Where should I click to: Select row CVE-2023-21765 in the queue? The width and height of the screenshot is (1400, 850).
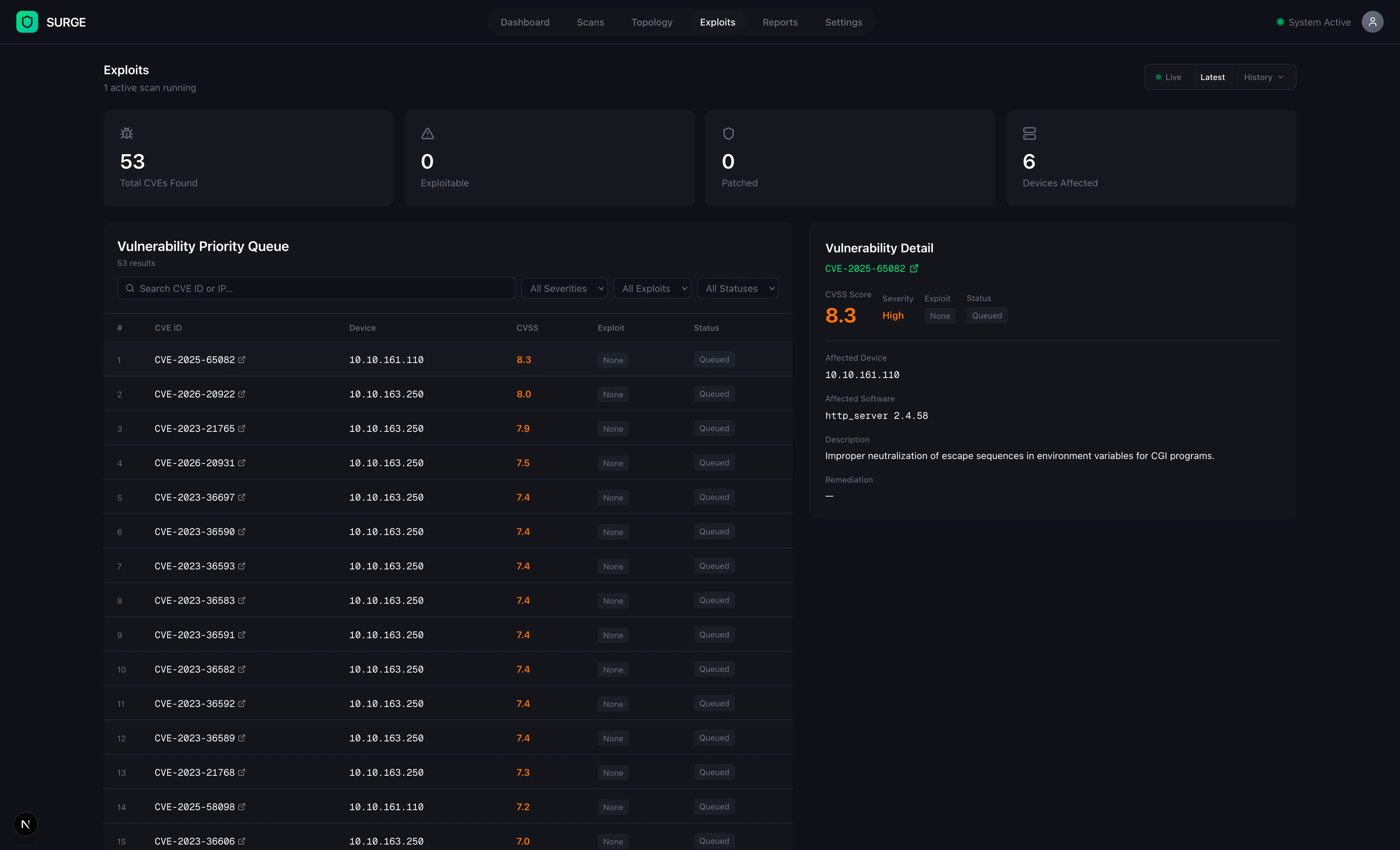pyautogui.click(x=448, y=428)
